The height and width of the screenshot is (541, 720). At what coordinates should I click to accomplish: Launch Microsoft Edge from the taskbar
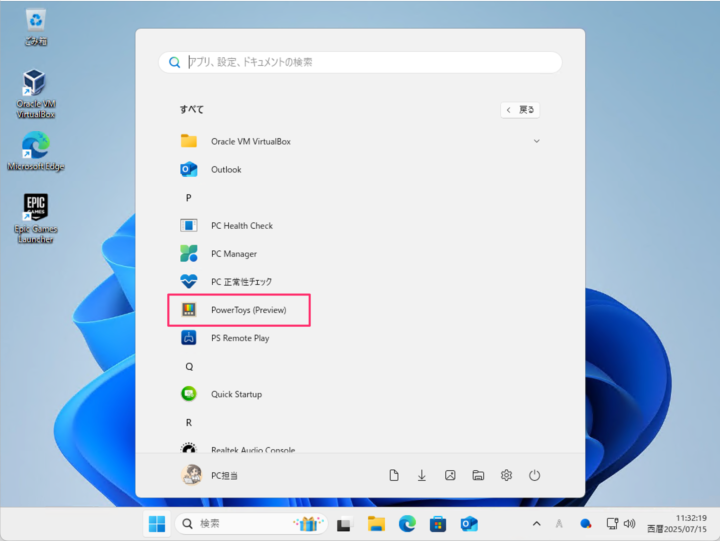[x=407, y=524]
